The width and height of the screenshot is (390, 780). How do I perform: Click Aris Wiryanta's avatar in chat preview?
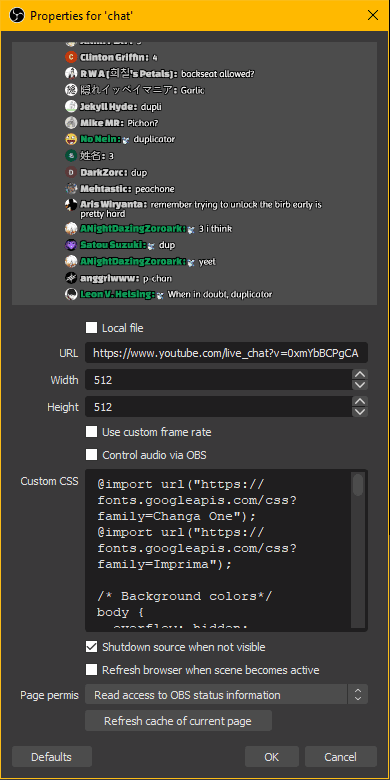(71, 205)
